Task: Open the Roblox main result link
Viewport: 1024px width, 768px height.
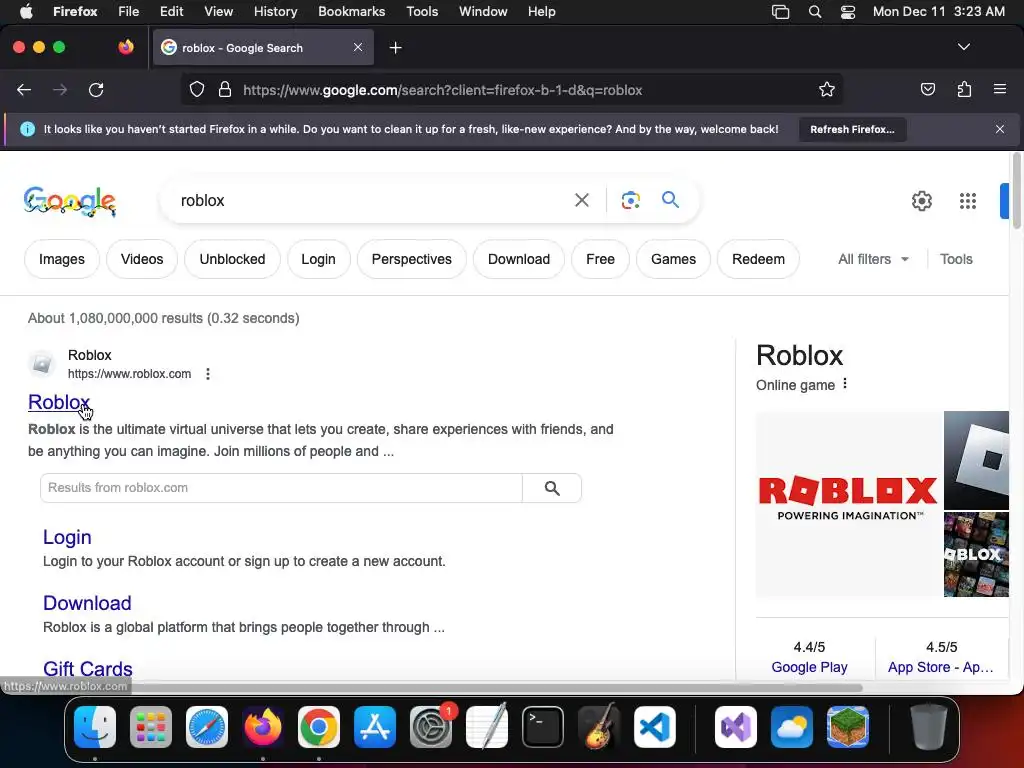Action: [59, 402]
